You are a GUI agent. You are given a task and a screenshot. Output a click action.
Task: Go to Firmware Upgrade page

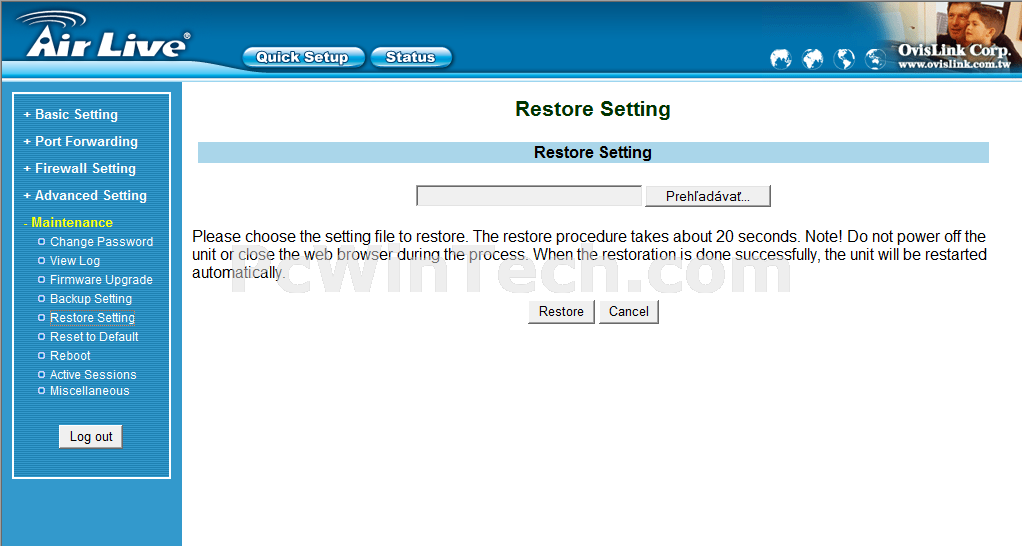pyautogui.click(x=101, y=280)
